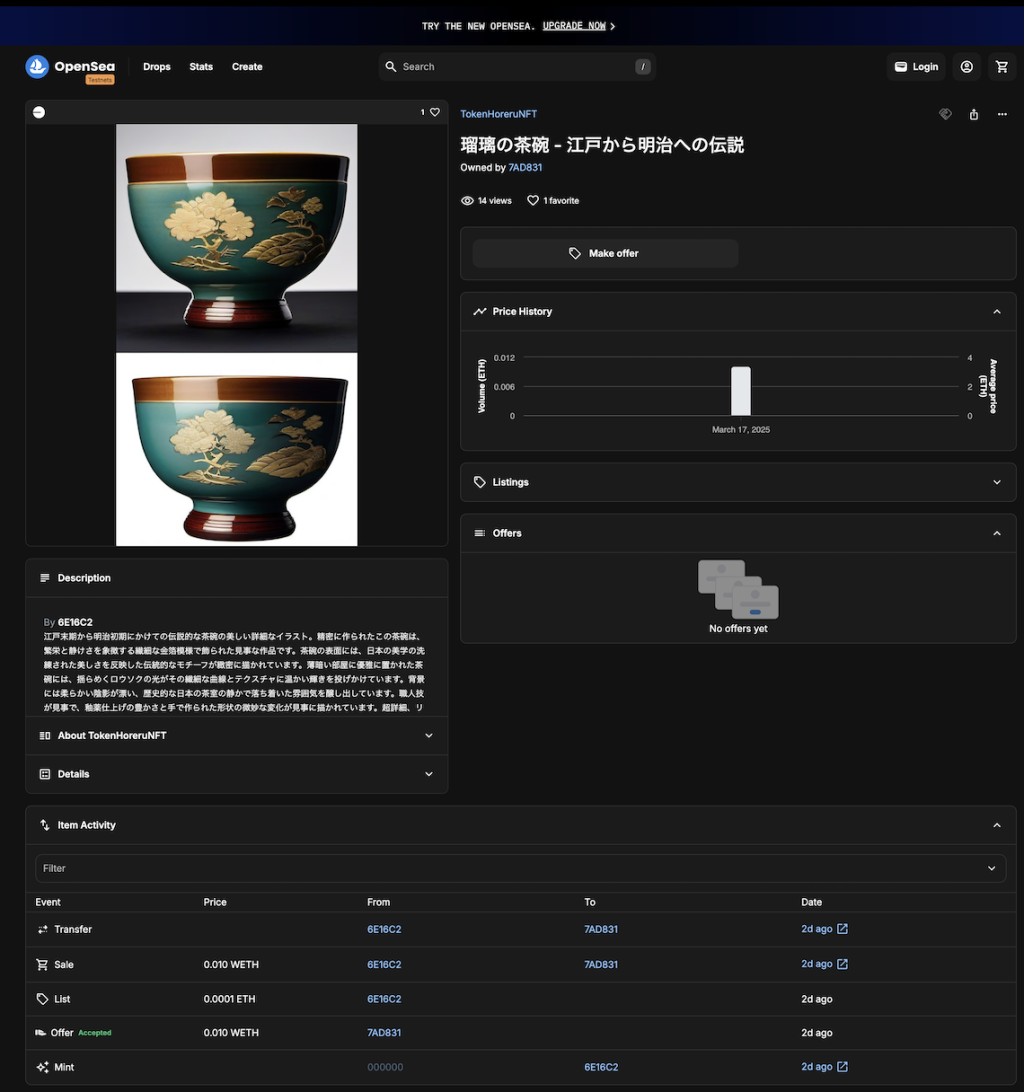
Task: Open creator 6E16C2 link in description
Action: 75,622
